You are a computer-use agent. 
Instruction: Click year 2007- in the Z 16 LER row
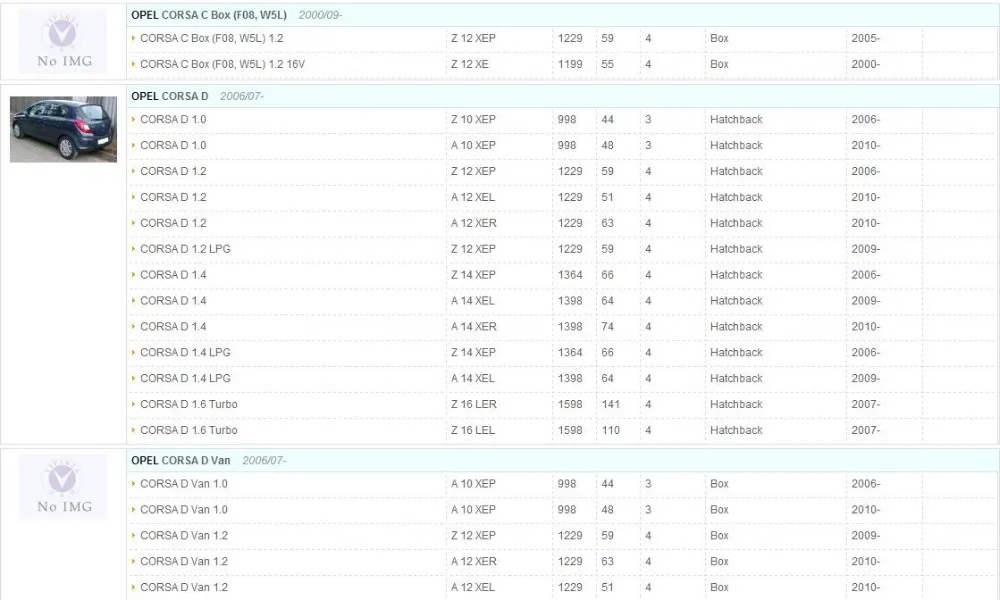point(865,404)
